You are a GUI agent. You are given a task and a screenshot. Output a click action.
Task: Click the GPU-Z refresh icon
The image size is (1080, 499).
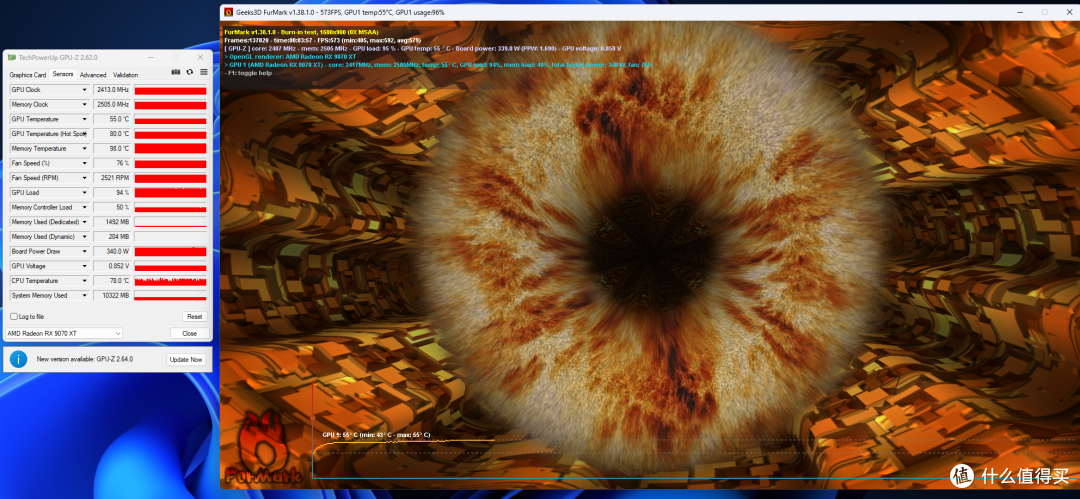189,72
